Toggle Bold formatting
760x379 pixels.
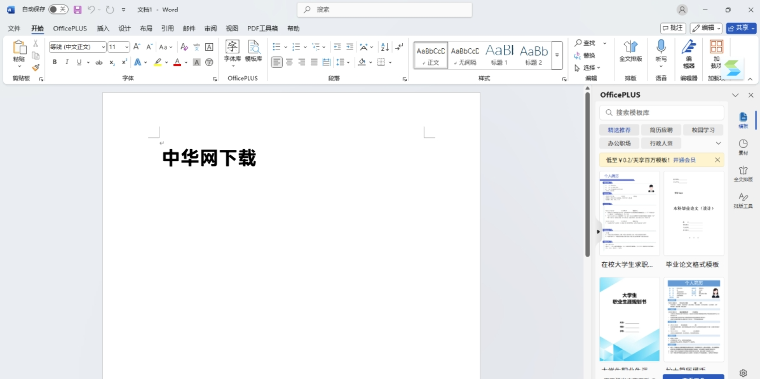pyautogui.click(x=55, y=62)
